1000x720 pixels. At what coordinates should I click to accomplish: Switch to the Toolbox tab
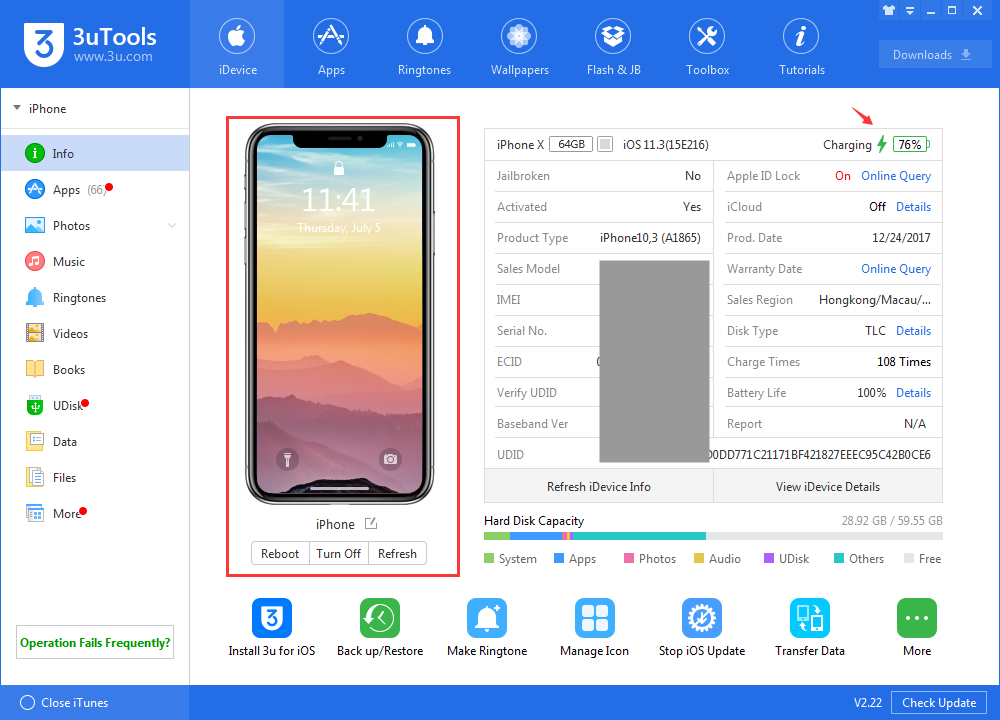point(707,45)
